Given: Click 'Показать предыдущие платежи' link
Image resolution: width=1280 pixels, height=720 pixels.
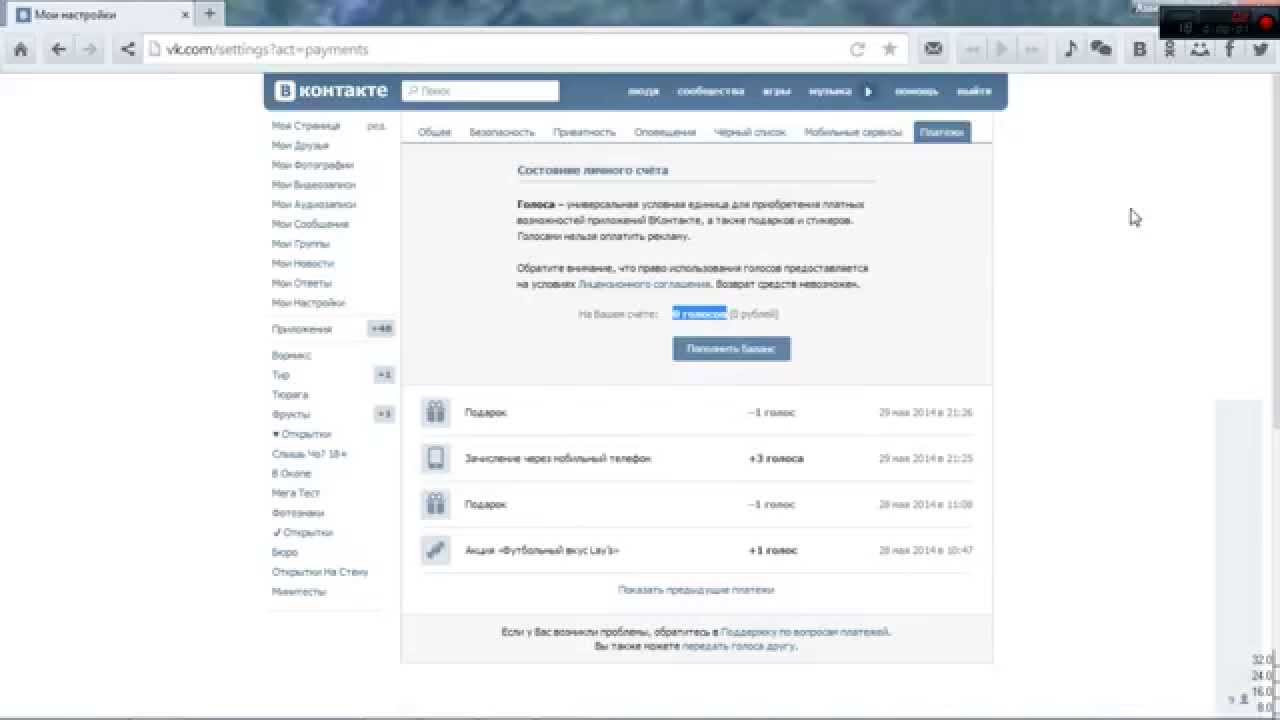Looking at the screenshot, I should coord(696,590).
